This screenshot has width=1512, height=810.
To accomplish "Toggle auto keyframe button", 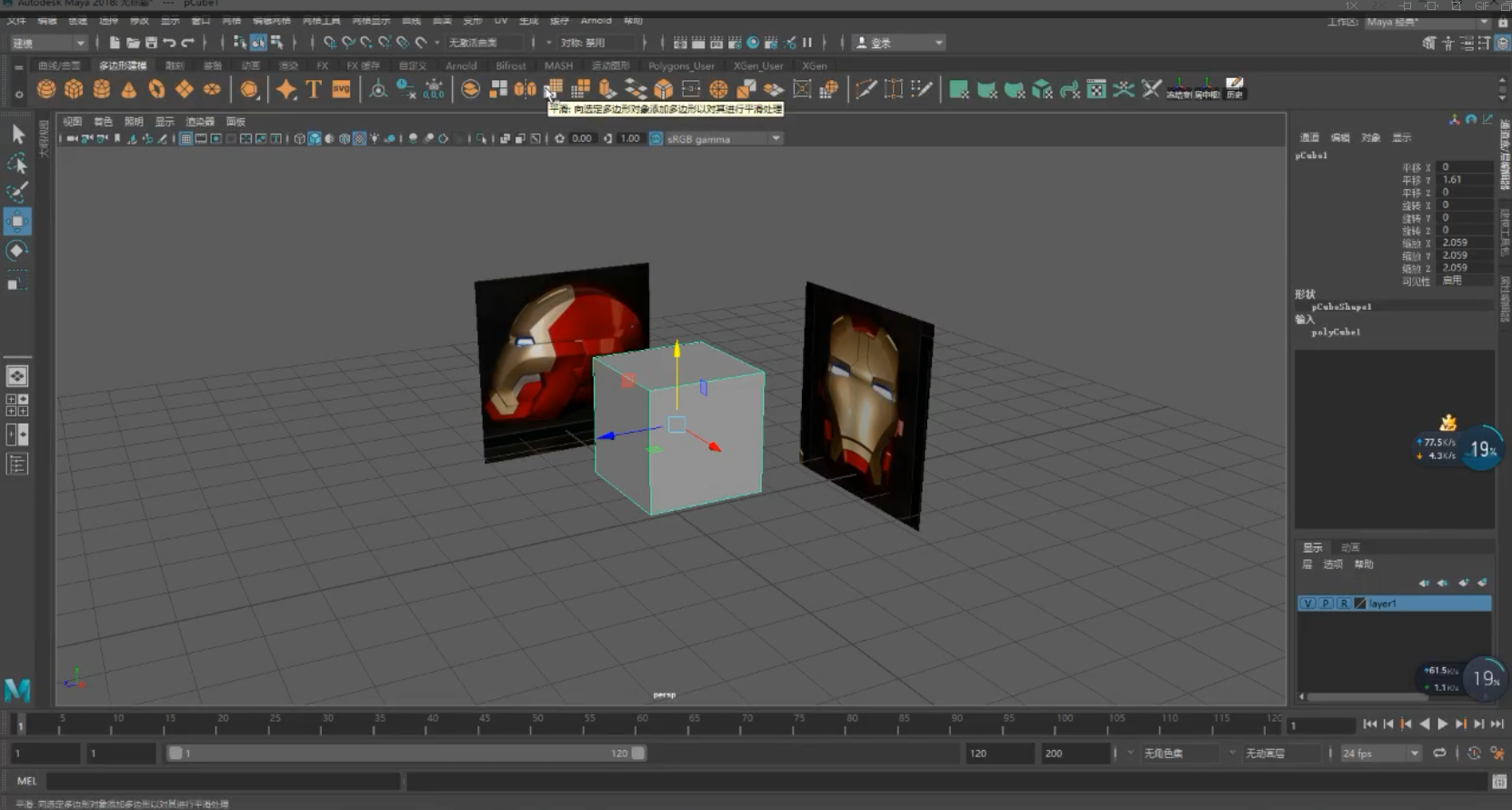I will [1474, 753].
